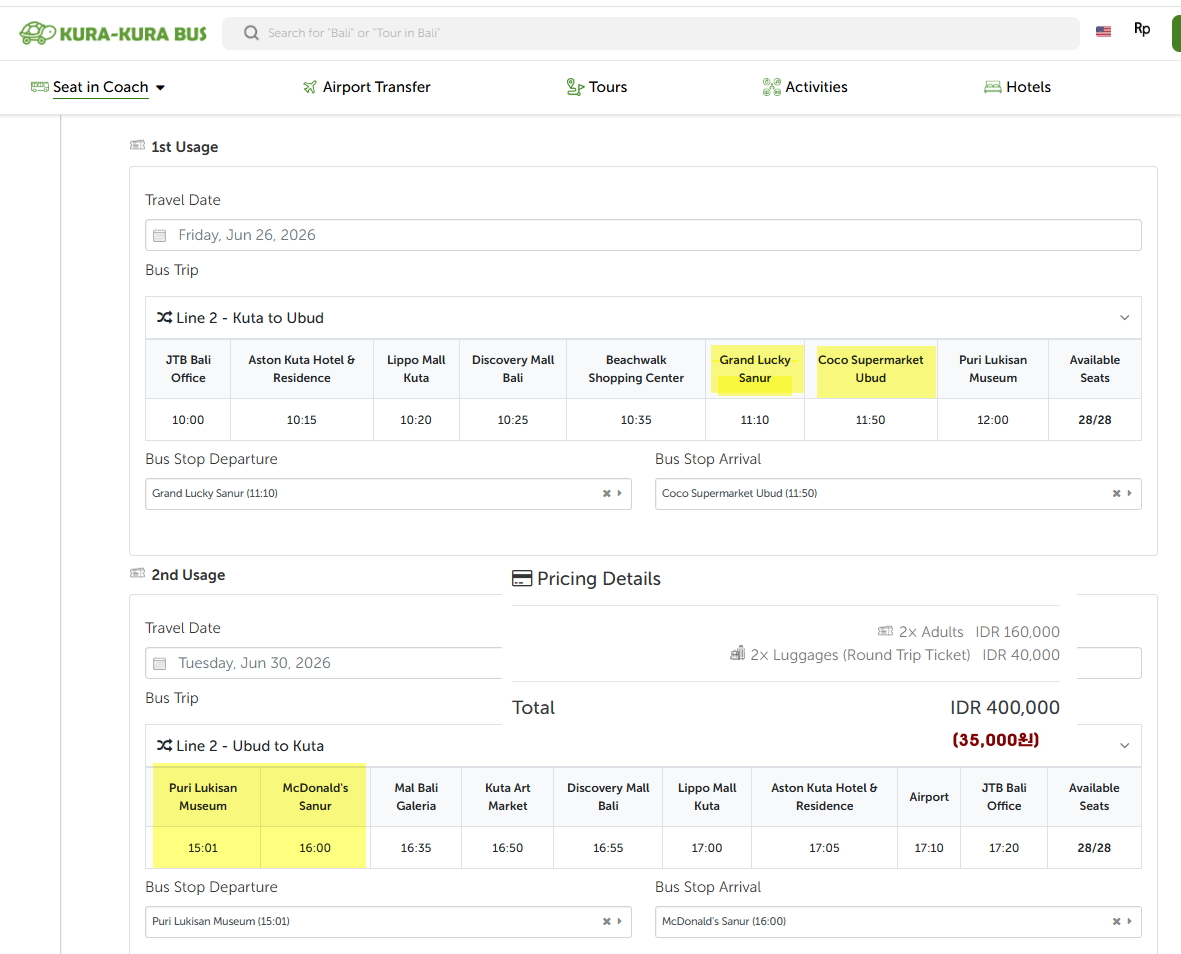Click the 15:01 time cell

click(x=203, y=848)
